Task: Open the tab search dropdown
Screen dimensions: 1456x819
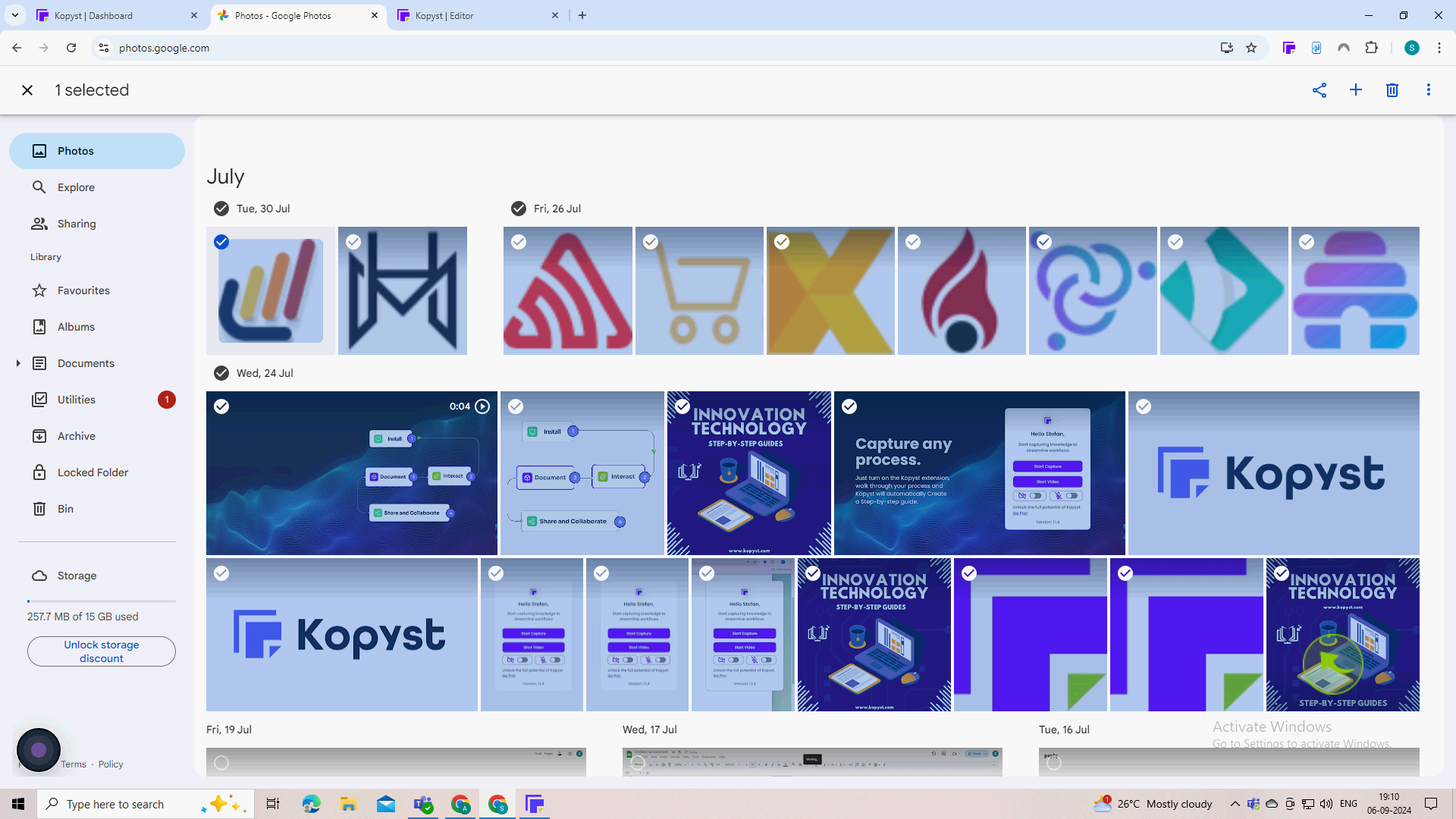Action: tap(15, 15)
